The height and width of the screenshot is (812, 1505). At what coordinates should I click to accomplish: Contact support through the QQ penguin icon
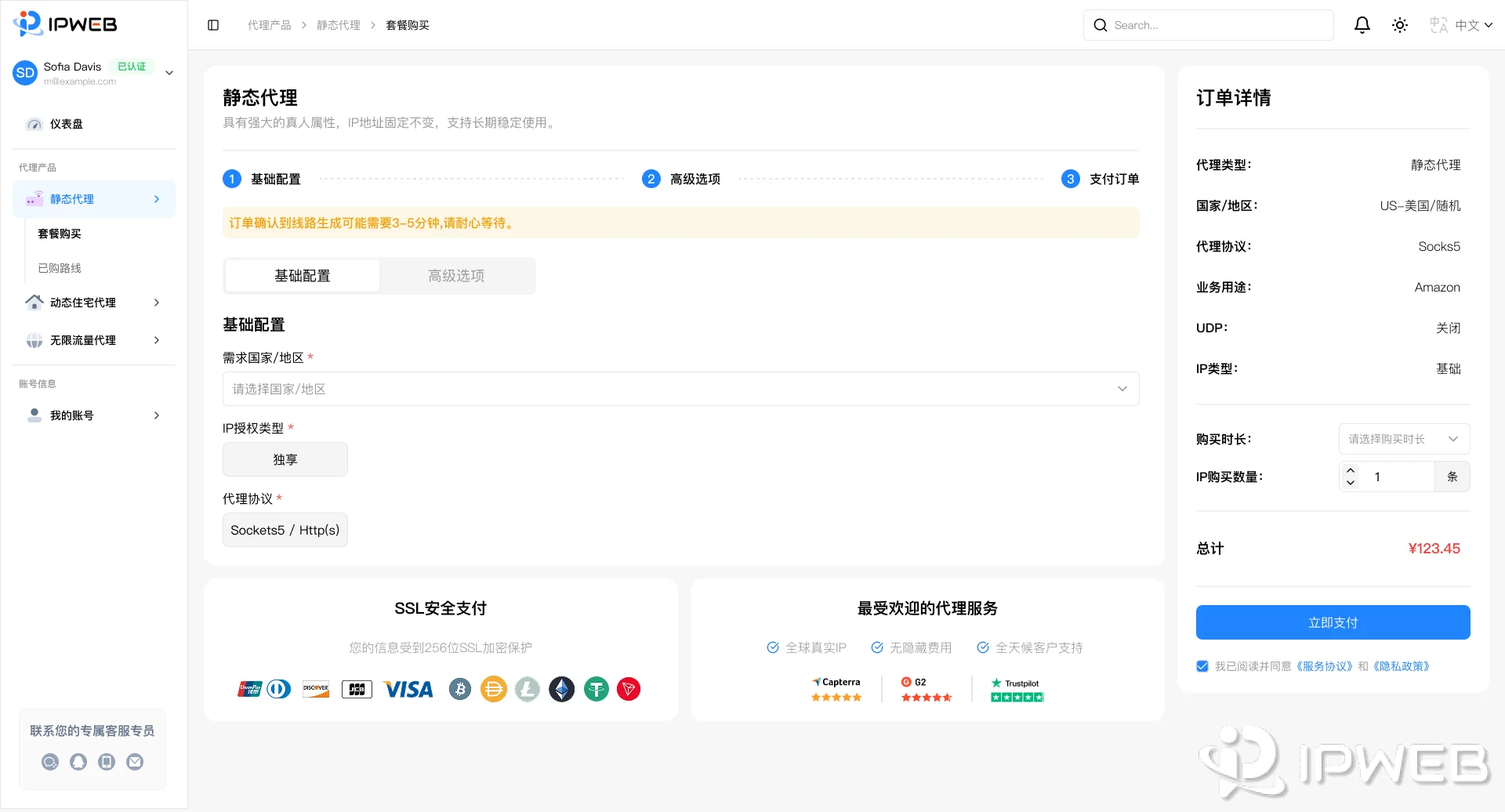(x=78, y=761)
